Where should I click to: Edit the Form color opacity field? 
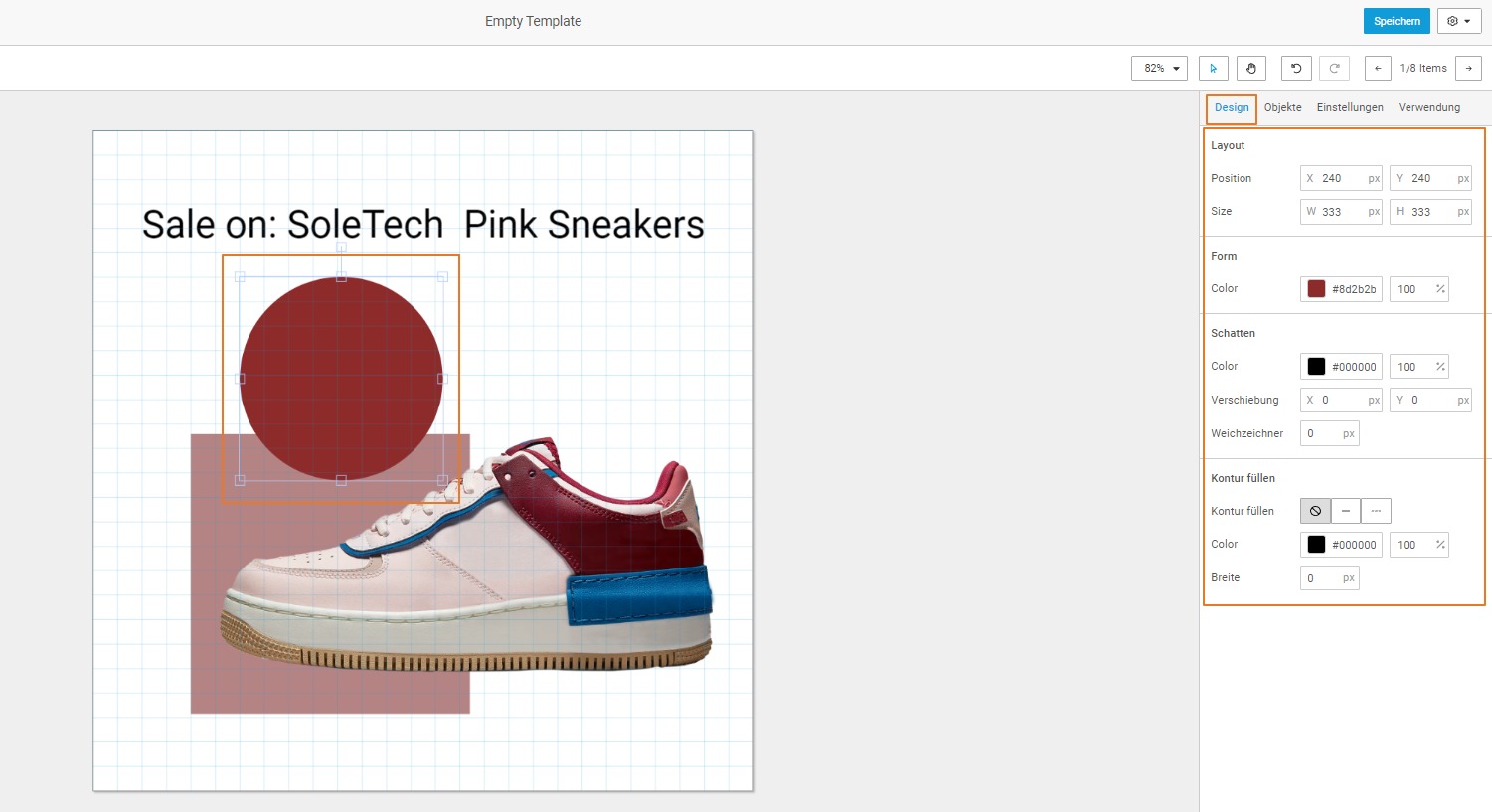(x=1418, y=289)
